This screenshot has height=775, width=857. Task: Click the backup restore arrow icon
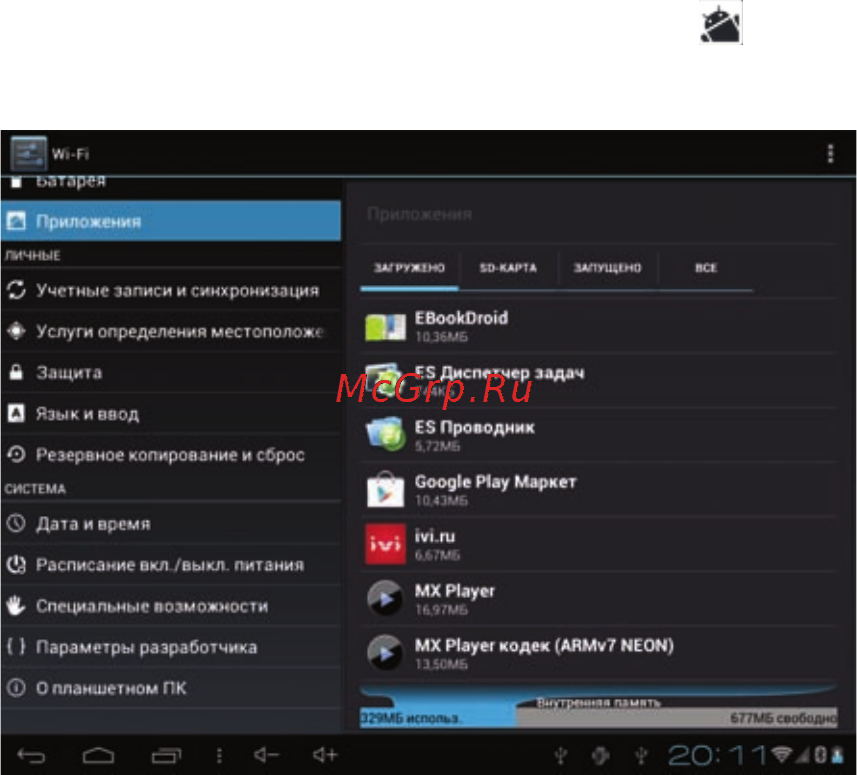pyautogui.click(x=16, y=455)
